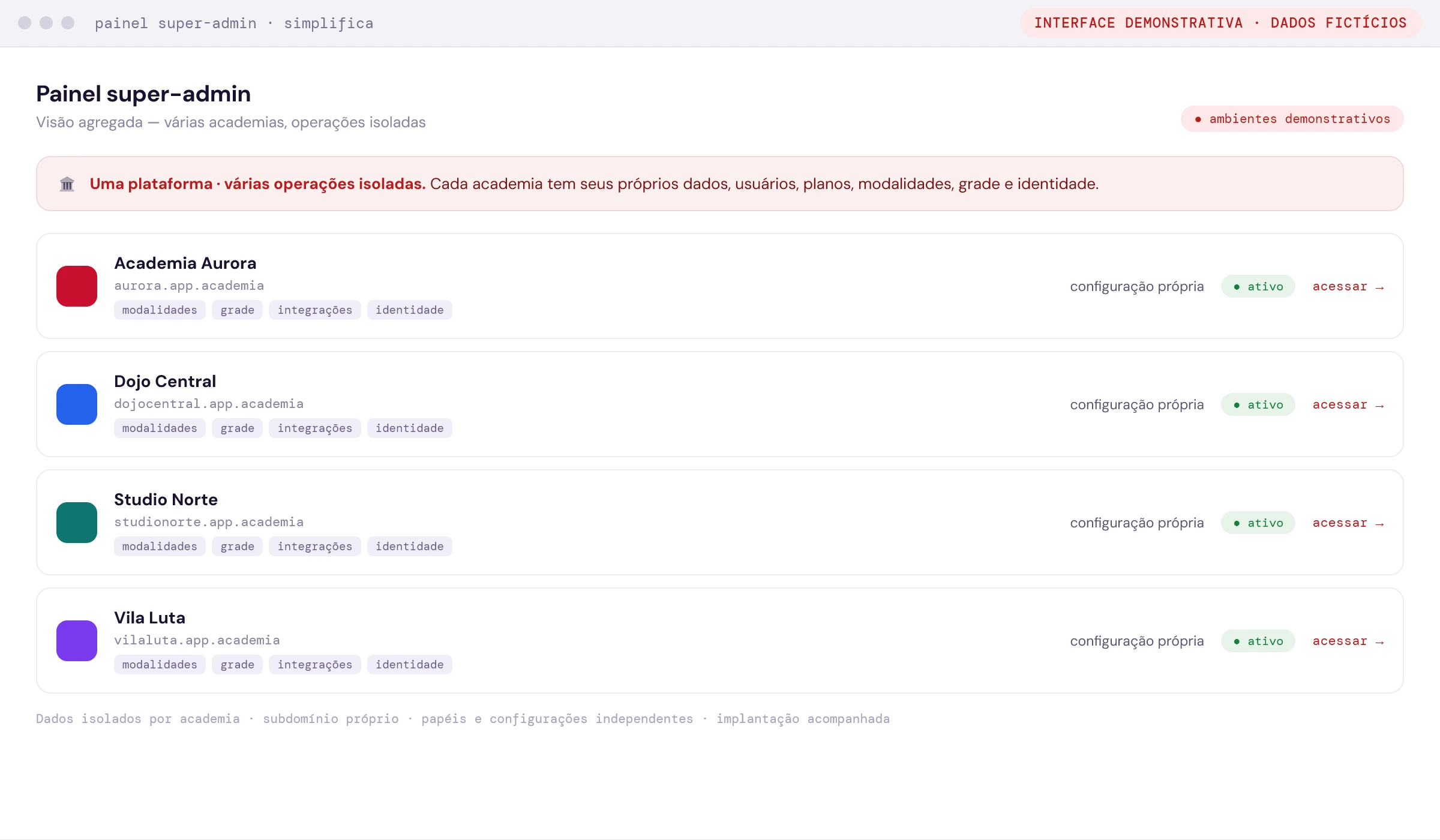Click Studio Norte teal logo square
This screenshot has width=1440, height=840.
click(77, 523)
